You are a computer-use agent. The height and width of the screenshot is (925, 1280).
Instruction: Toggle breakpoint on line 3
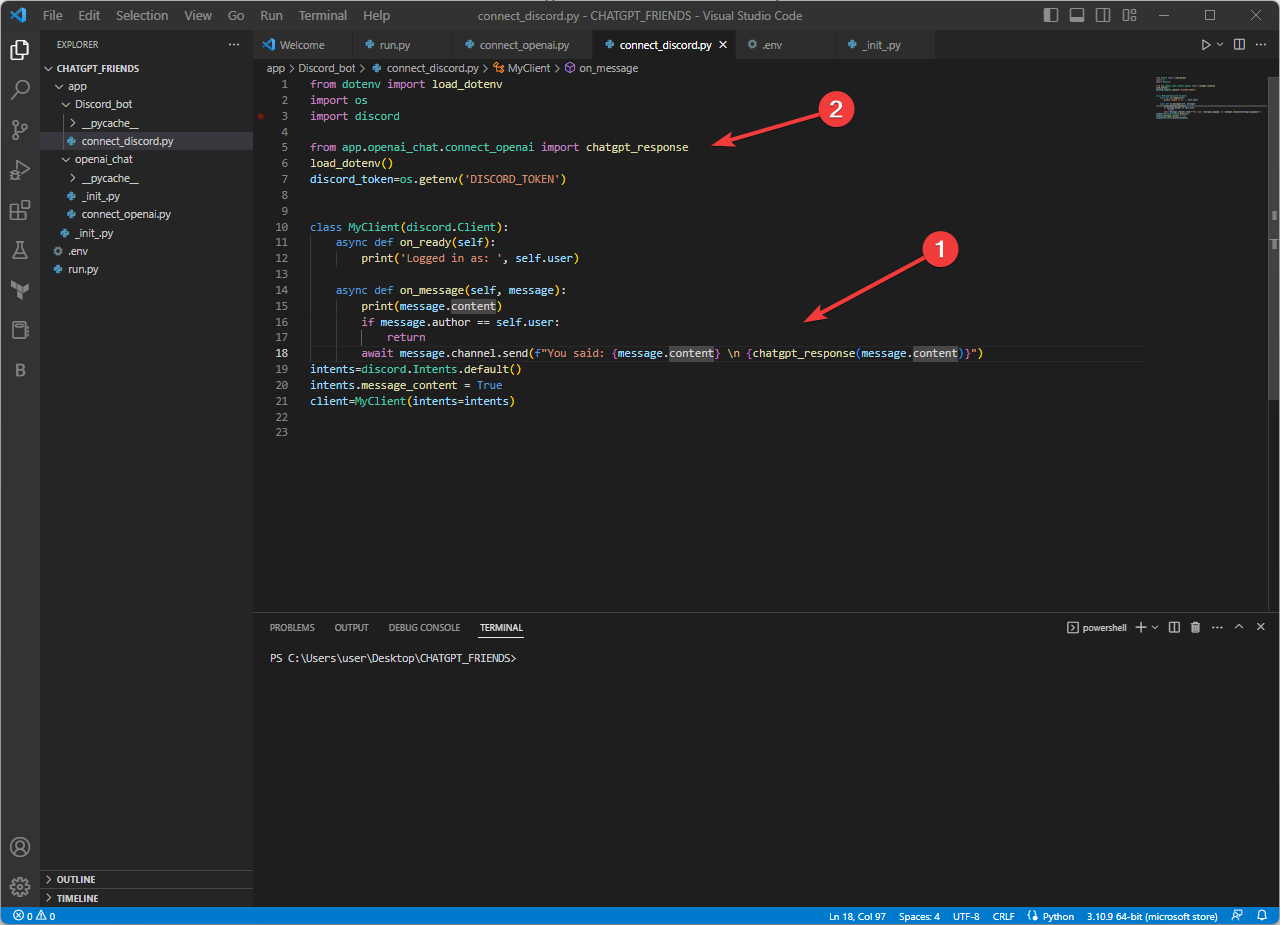point(261,116)
